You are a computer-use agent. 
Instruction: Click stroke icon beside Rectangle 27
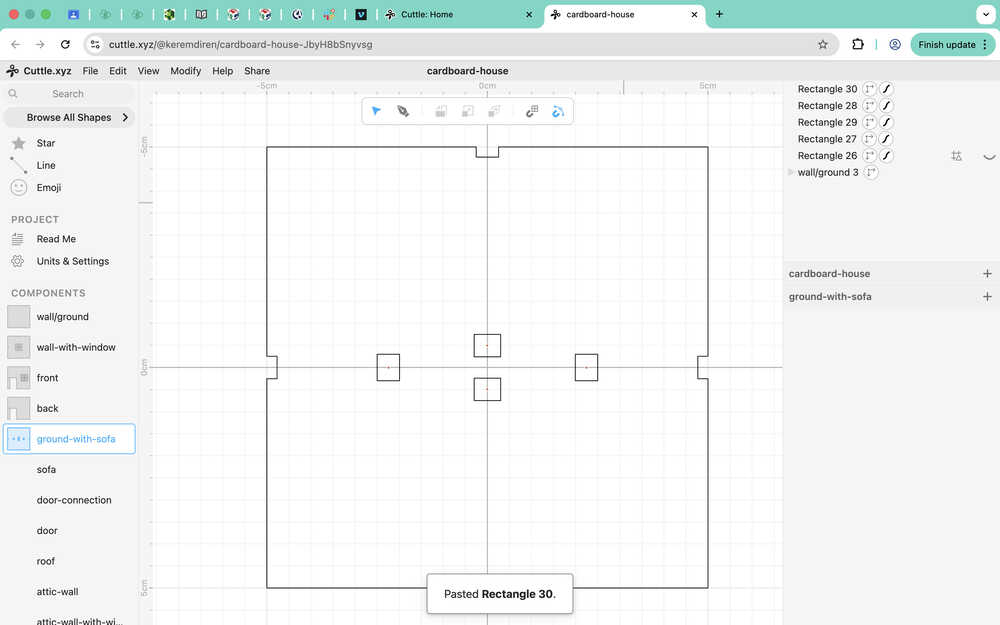click(886, 138)
